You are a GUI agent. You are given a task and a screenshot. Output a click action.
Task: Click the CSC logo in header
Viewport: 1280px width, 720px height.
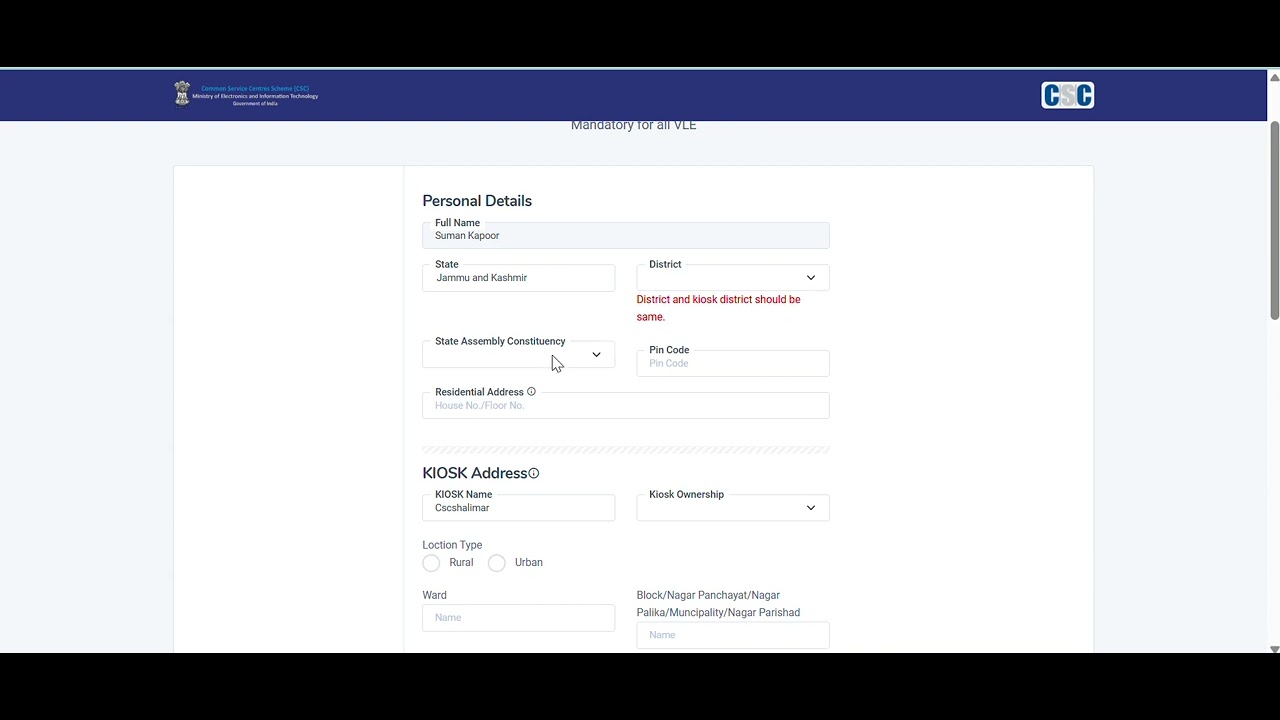(1067, 95)
